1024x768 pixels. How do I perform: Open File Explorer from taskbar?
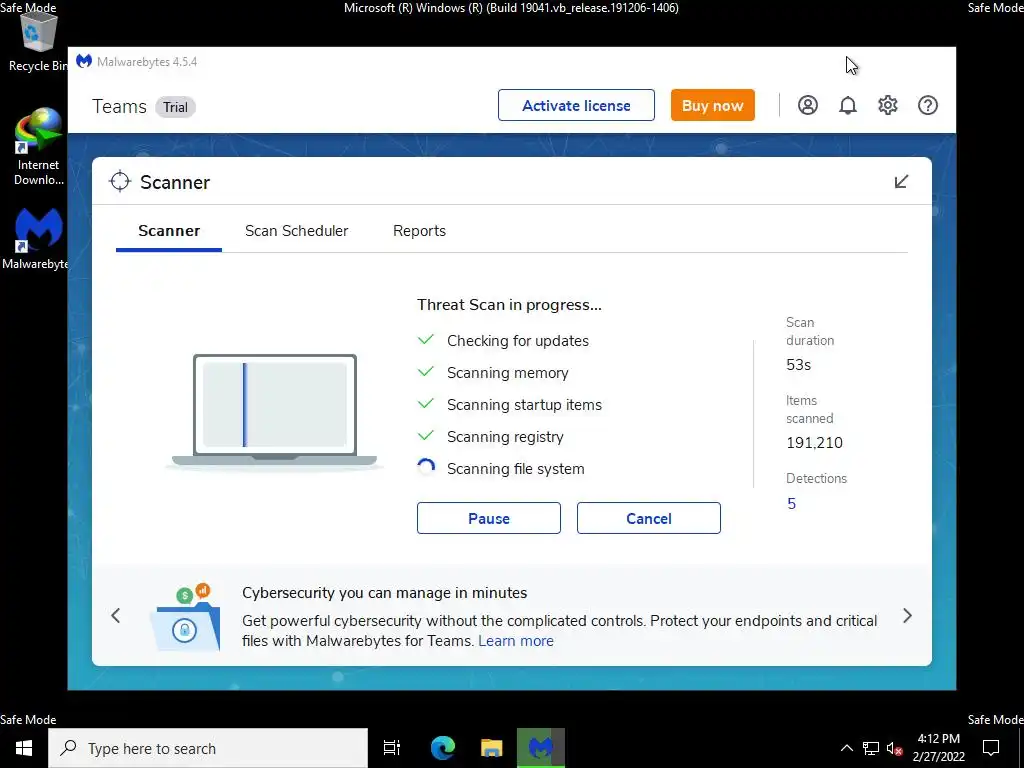(492, 748)
